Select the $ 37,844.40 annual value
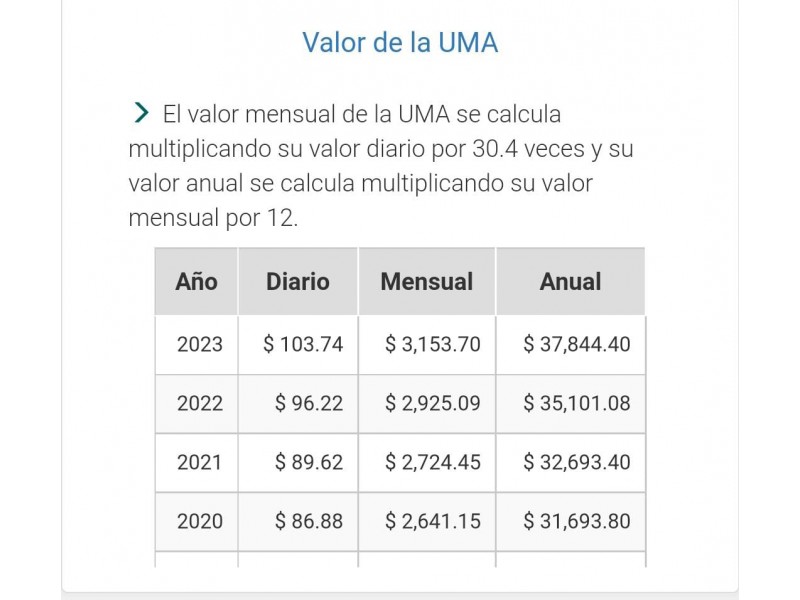Screen dimensions: 800x600 577,344
